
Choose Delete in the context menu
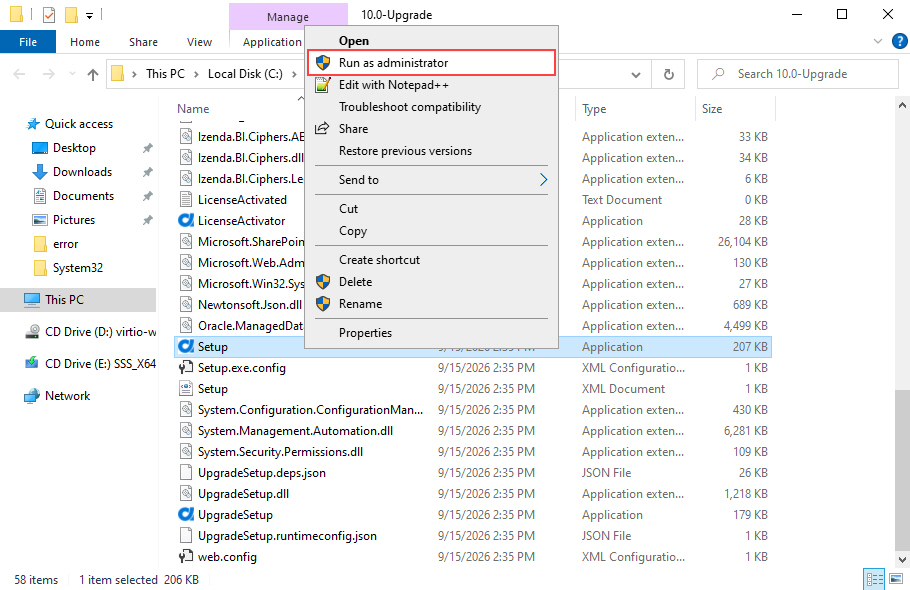[431, 282]
